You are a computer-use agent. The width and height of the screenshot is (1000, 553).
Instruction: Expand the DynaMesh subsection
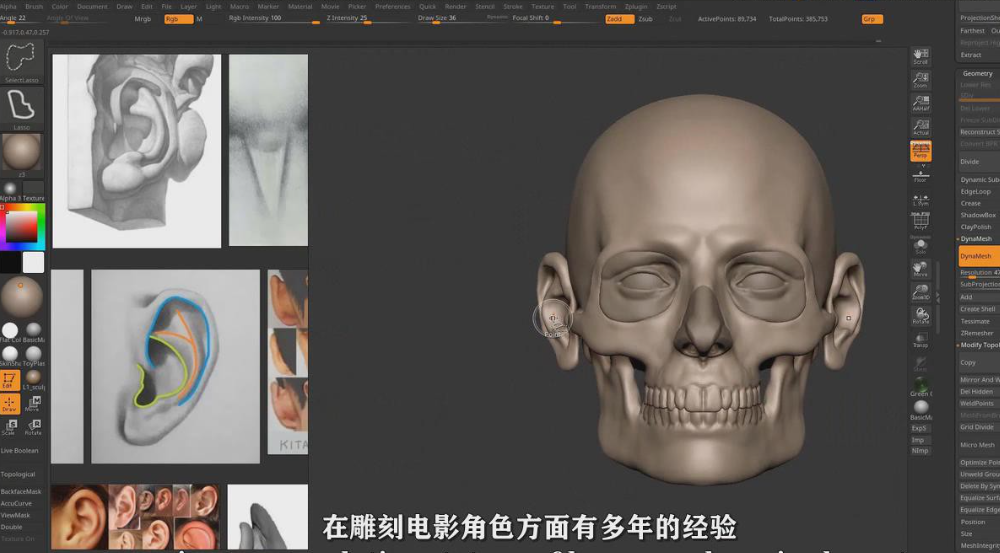pos(976,239)
